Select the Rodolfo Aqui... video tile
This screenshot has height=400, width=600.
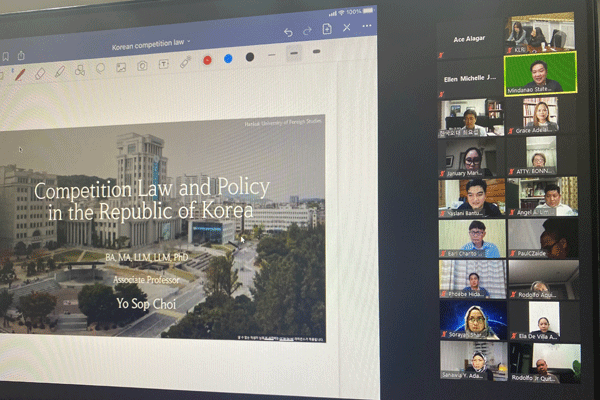tap(544, 279)
